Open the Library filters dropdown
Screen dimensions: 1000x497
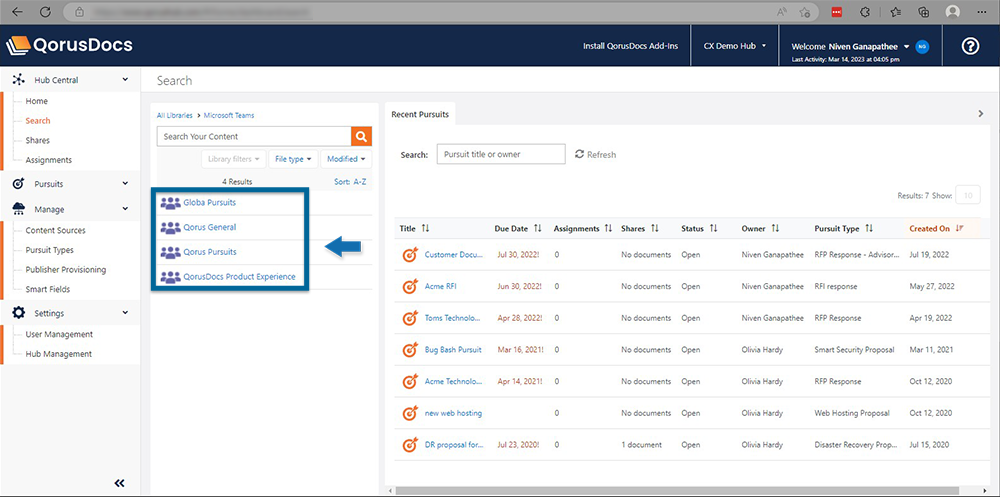(x=234, y=159)
